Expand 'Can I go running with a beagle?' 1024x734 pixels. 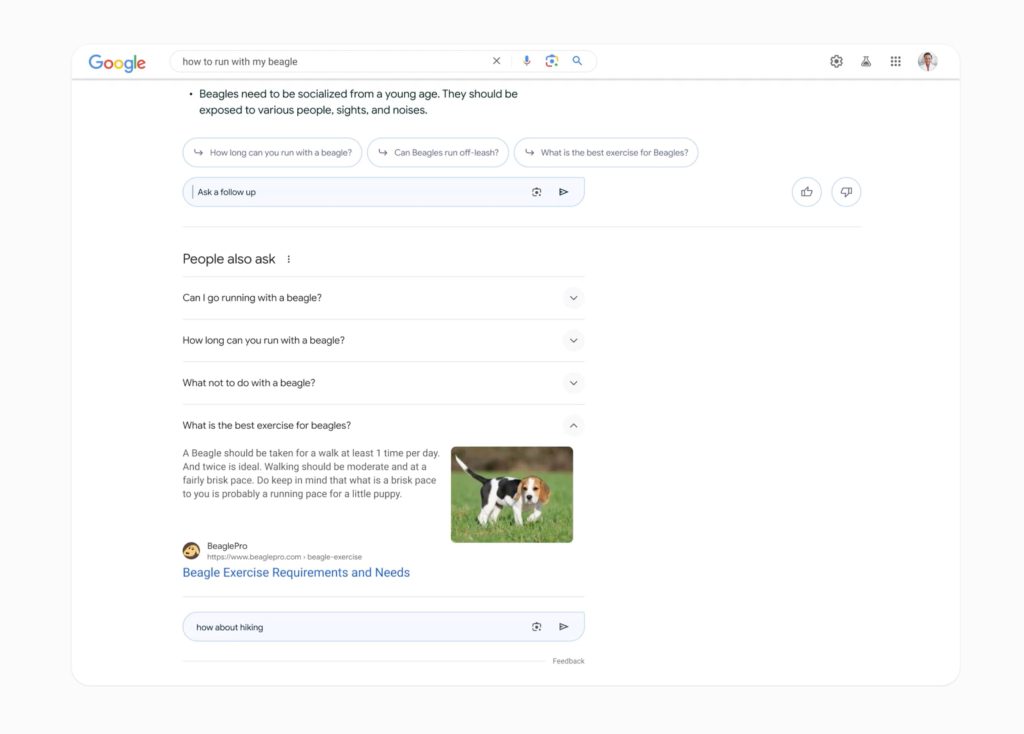[x=573, y=298]
